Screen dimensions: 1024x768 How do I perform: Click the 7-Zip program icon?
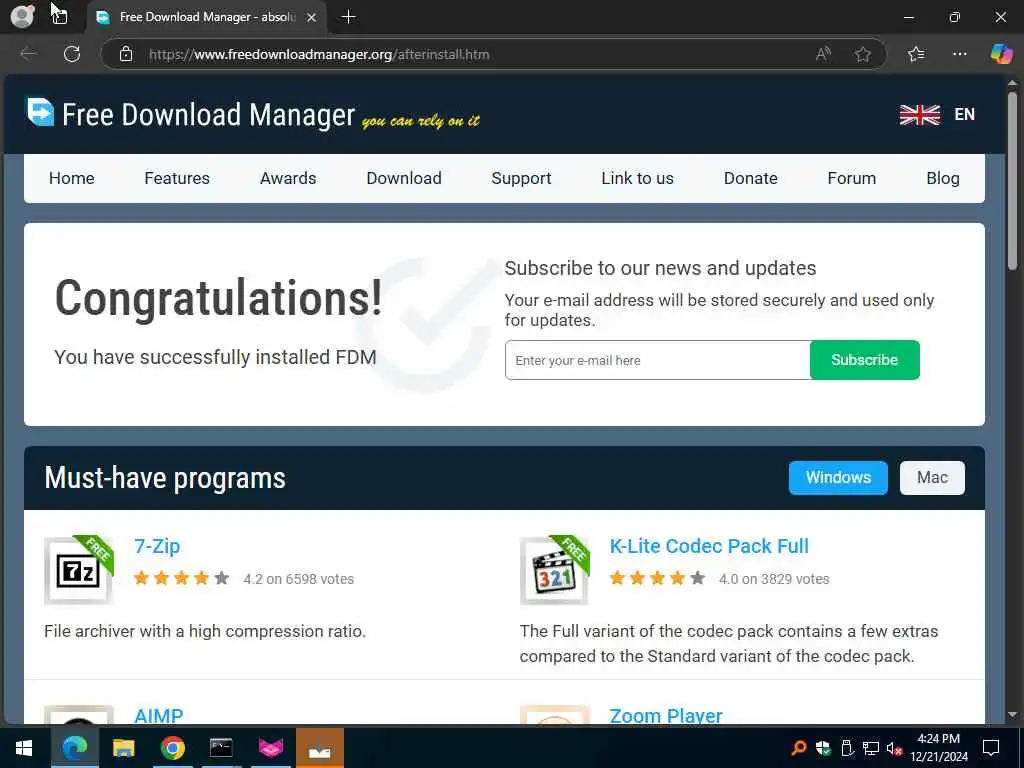78,570
